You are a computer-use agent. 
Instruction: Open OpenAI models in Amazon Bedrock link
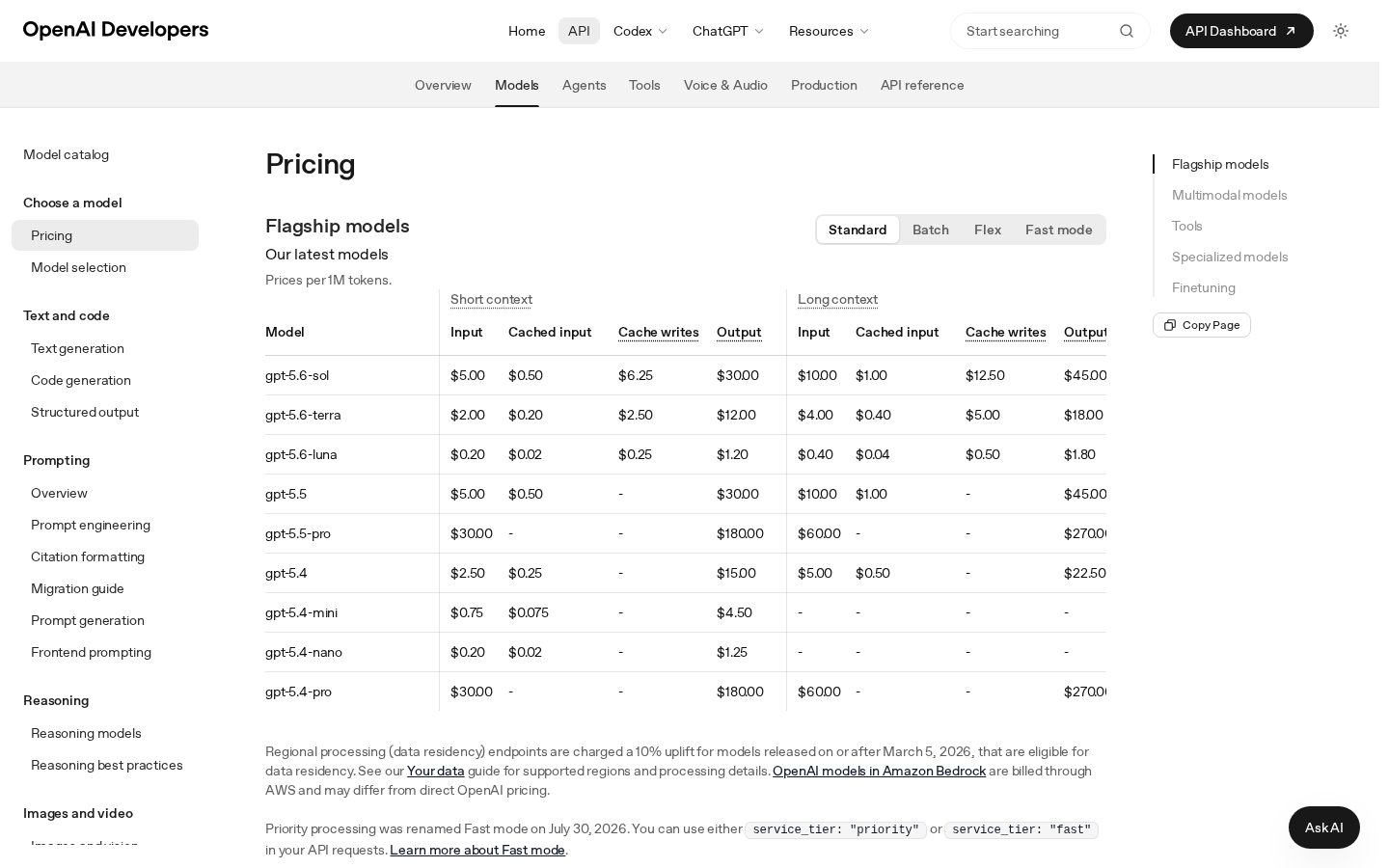coord(879,771)
